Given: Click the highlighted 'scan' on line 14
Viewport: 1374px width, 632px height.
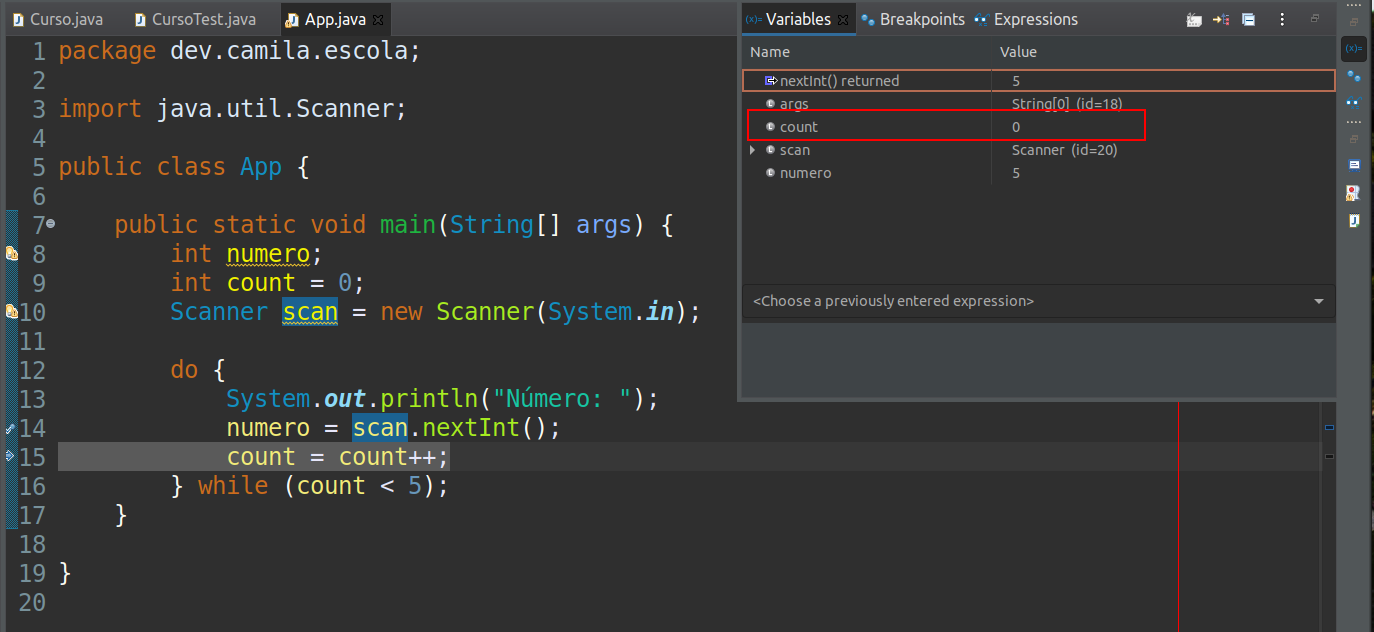Looking at the screenshot, I should pyautogui.click(x=380, y=428).
